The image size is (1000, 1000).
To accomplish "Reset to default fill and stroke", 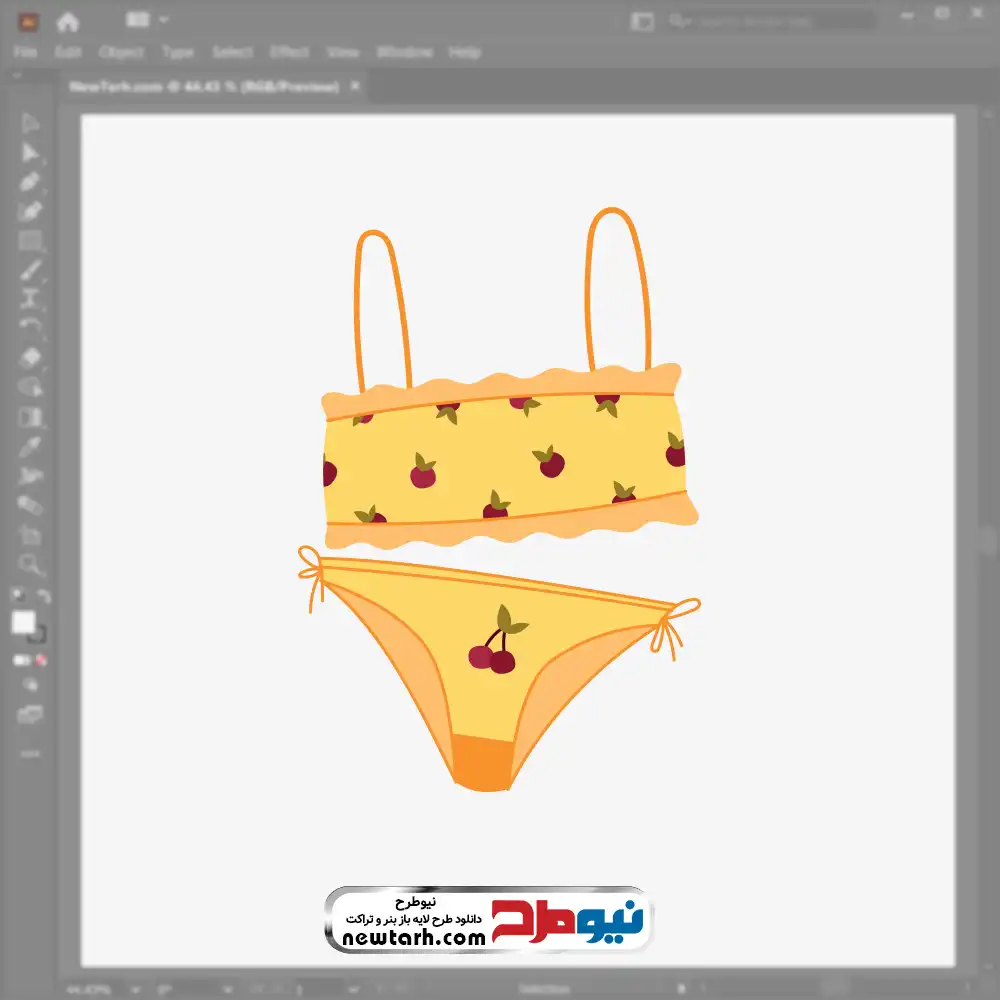I will coord(17,597).
